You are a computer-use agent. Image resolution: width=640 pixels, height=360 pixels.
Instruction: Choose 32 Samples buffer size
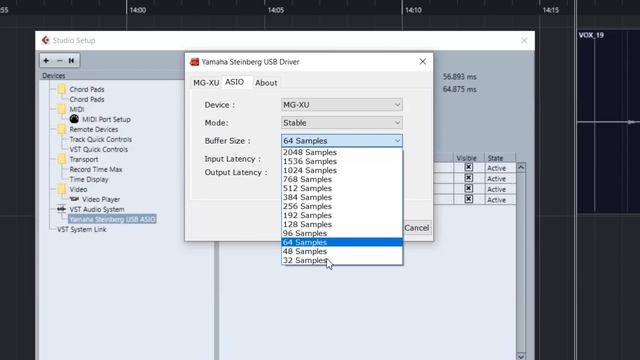pos(342,260)
